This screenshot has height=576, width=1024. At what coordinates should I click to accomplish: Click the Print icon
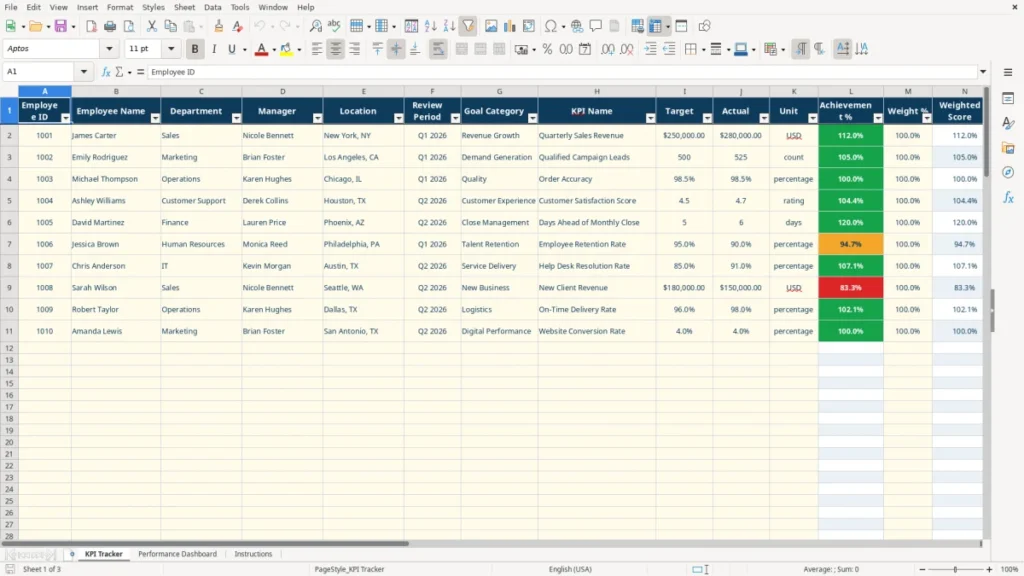click(110, 26)
